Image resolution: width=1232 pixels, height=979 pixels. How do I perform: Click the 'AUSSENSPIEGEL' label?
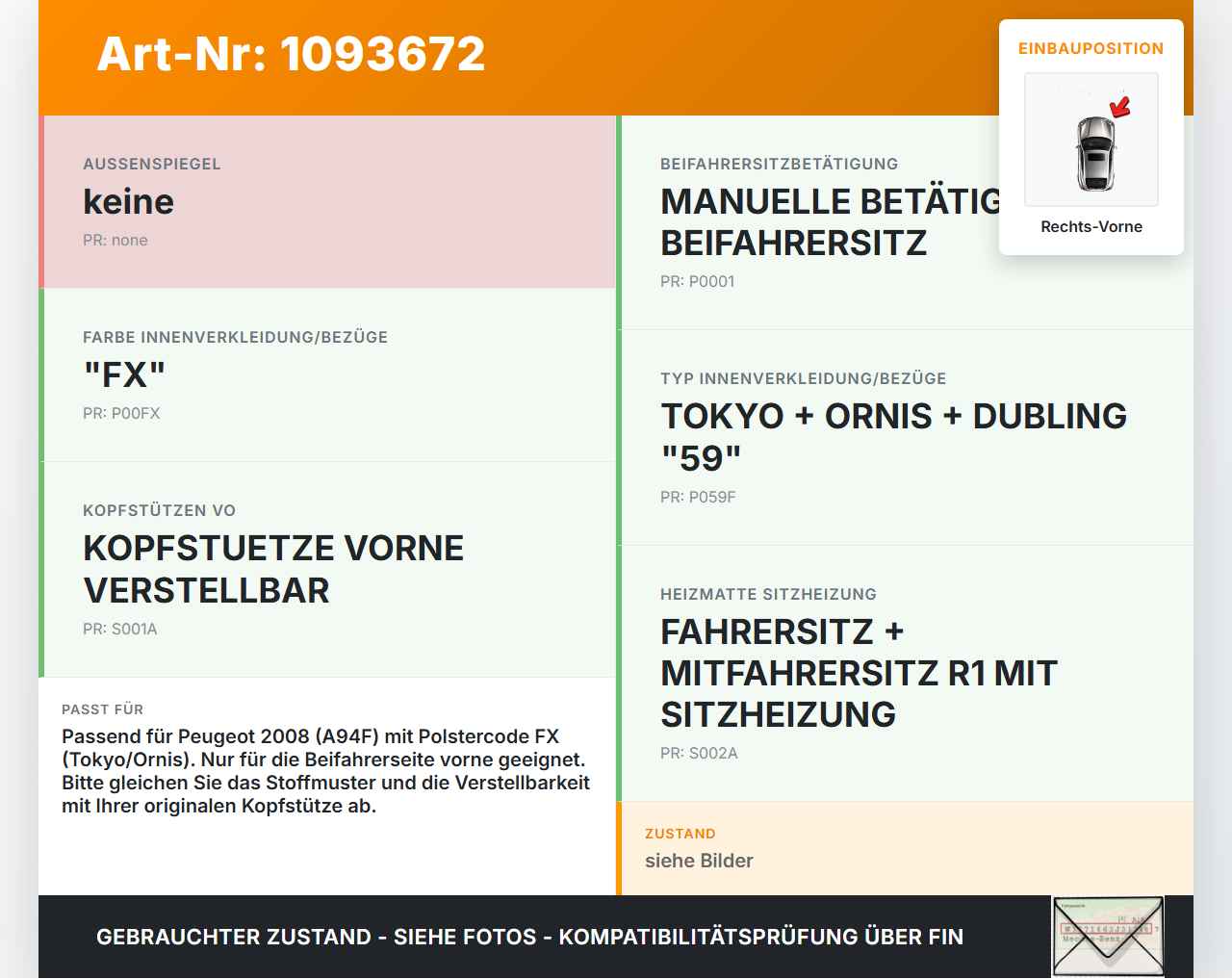(152, 164)
